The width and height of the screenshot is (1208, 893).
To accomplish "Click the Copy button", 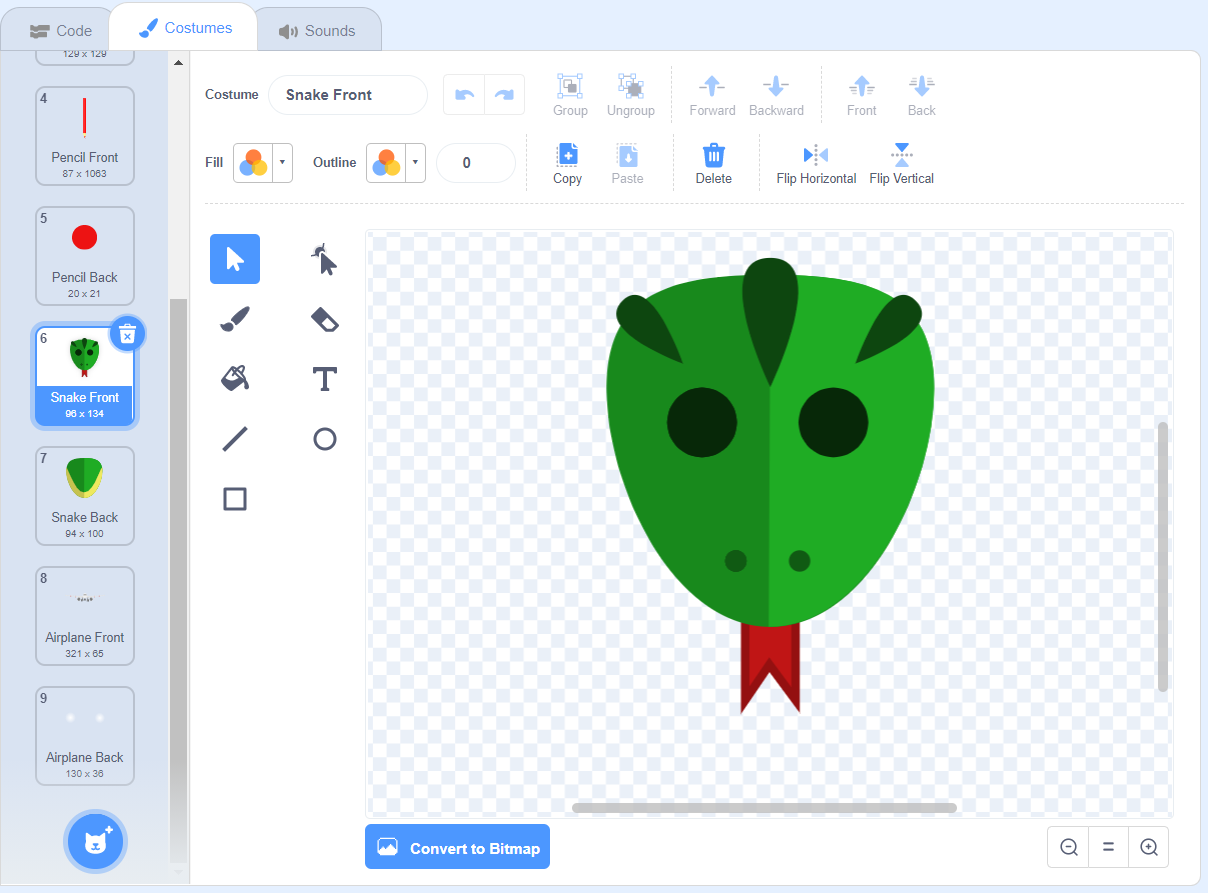I will pyautogui.click(x=567, y=163).
